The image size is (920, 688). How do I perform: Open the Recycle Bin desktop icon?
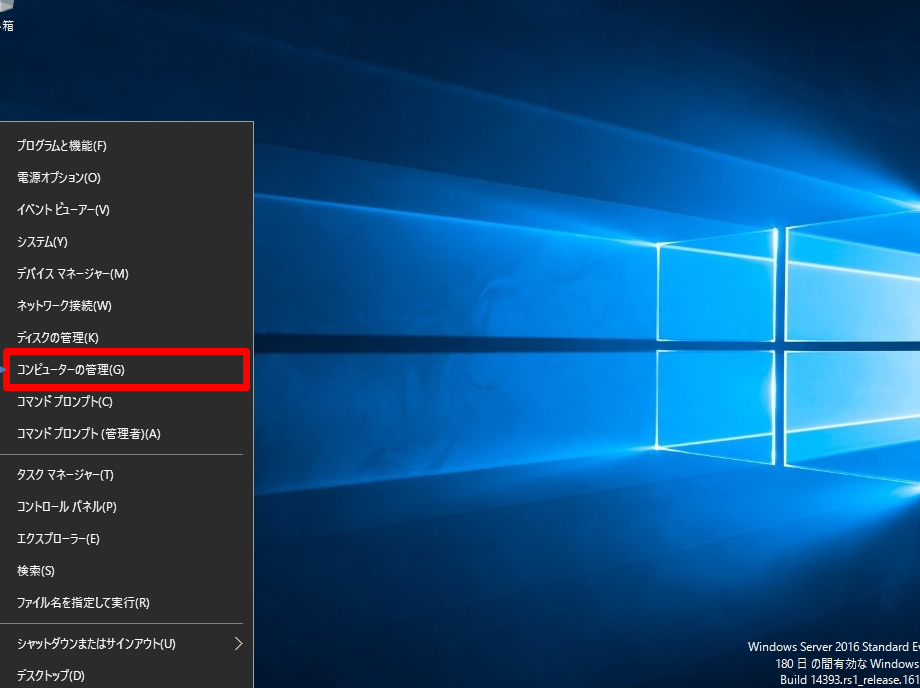coord(7,12)
